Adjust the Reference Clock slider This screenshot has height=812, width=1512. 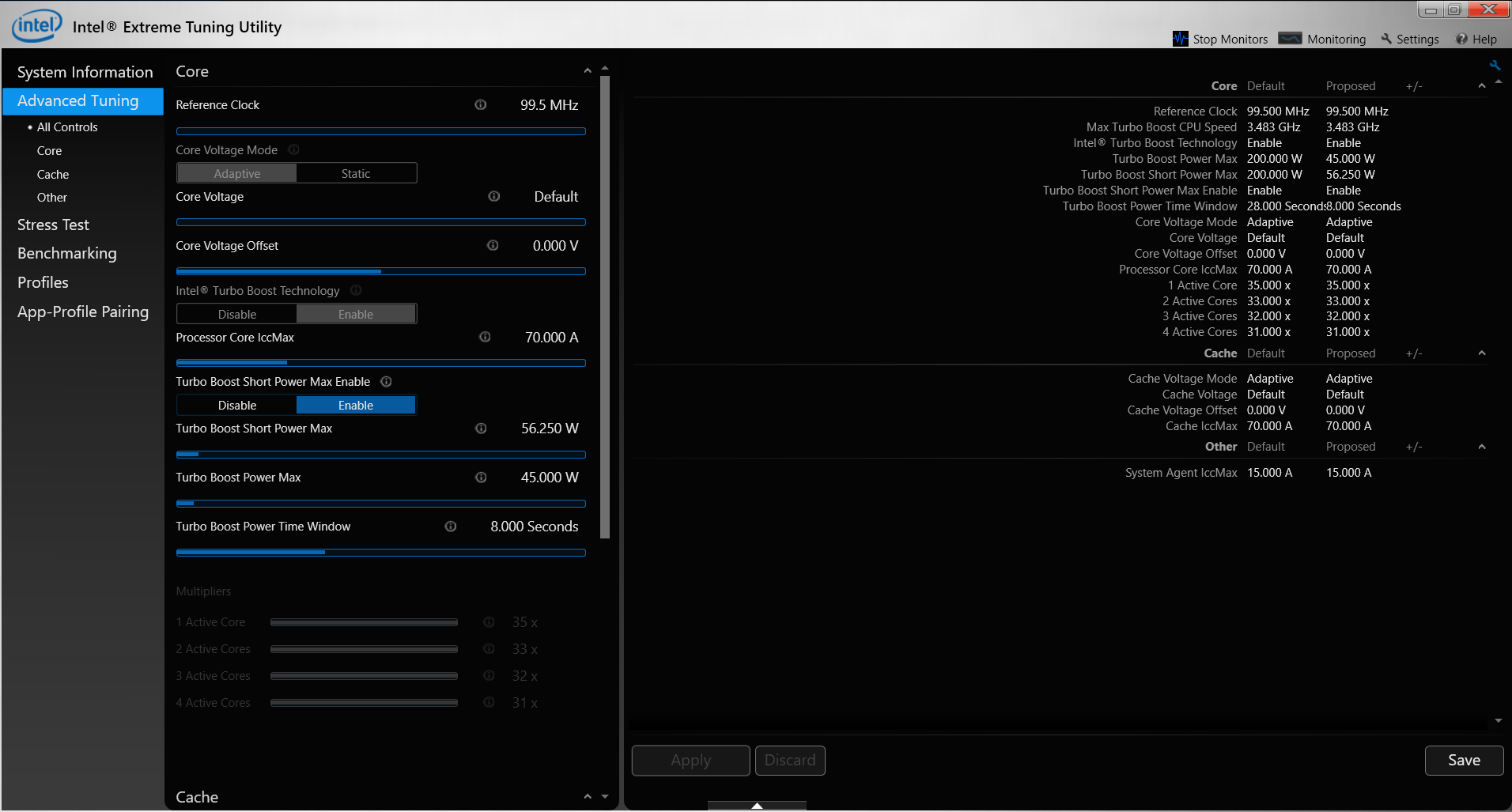coord(380,131)
